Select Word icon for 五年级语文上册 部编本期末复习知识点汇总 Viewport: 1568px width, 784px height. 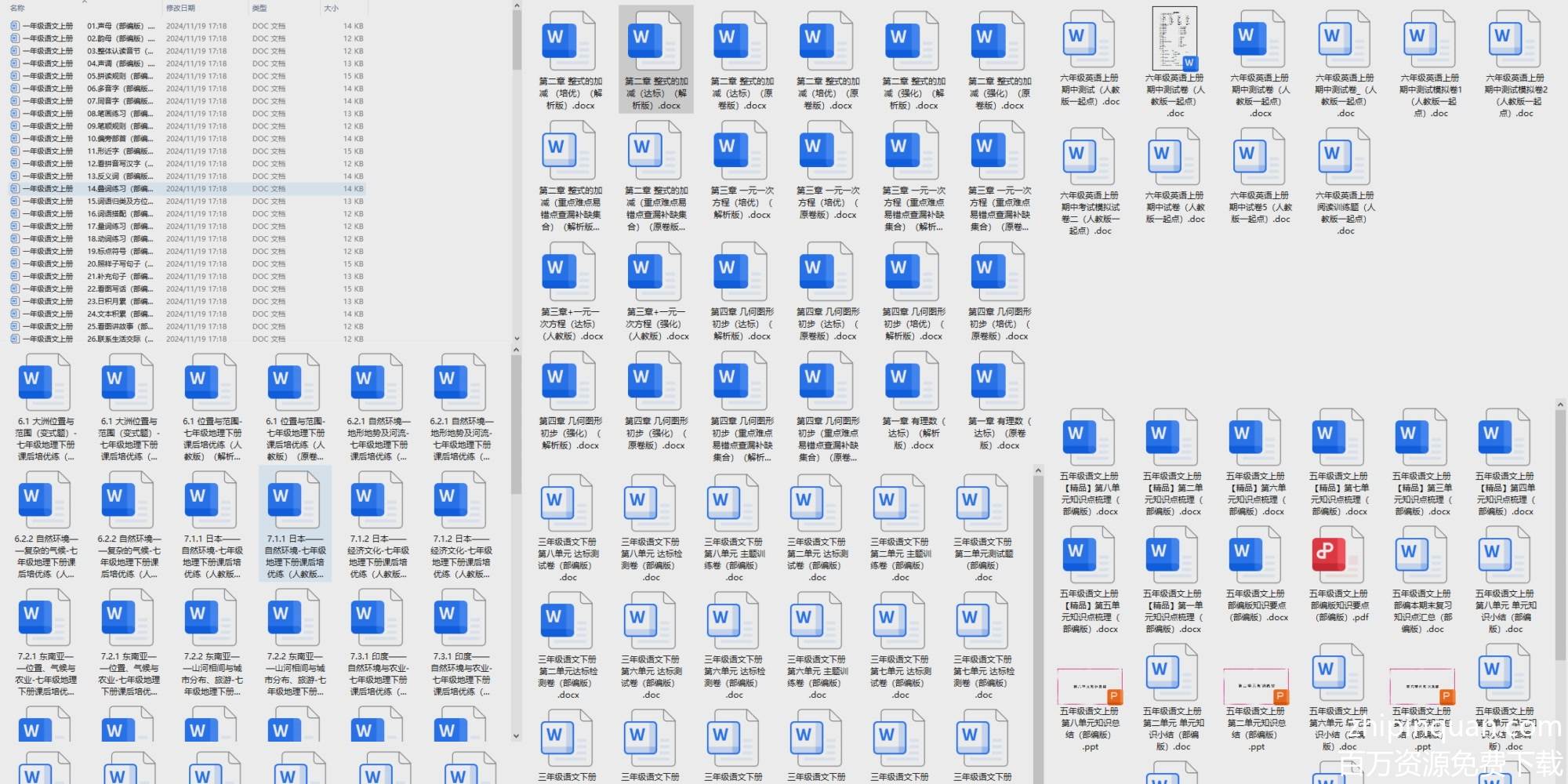click(x=1421, y=554)
